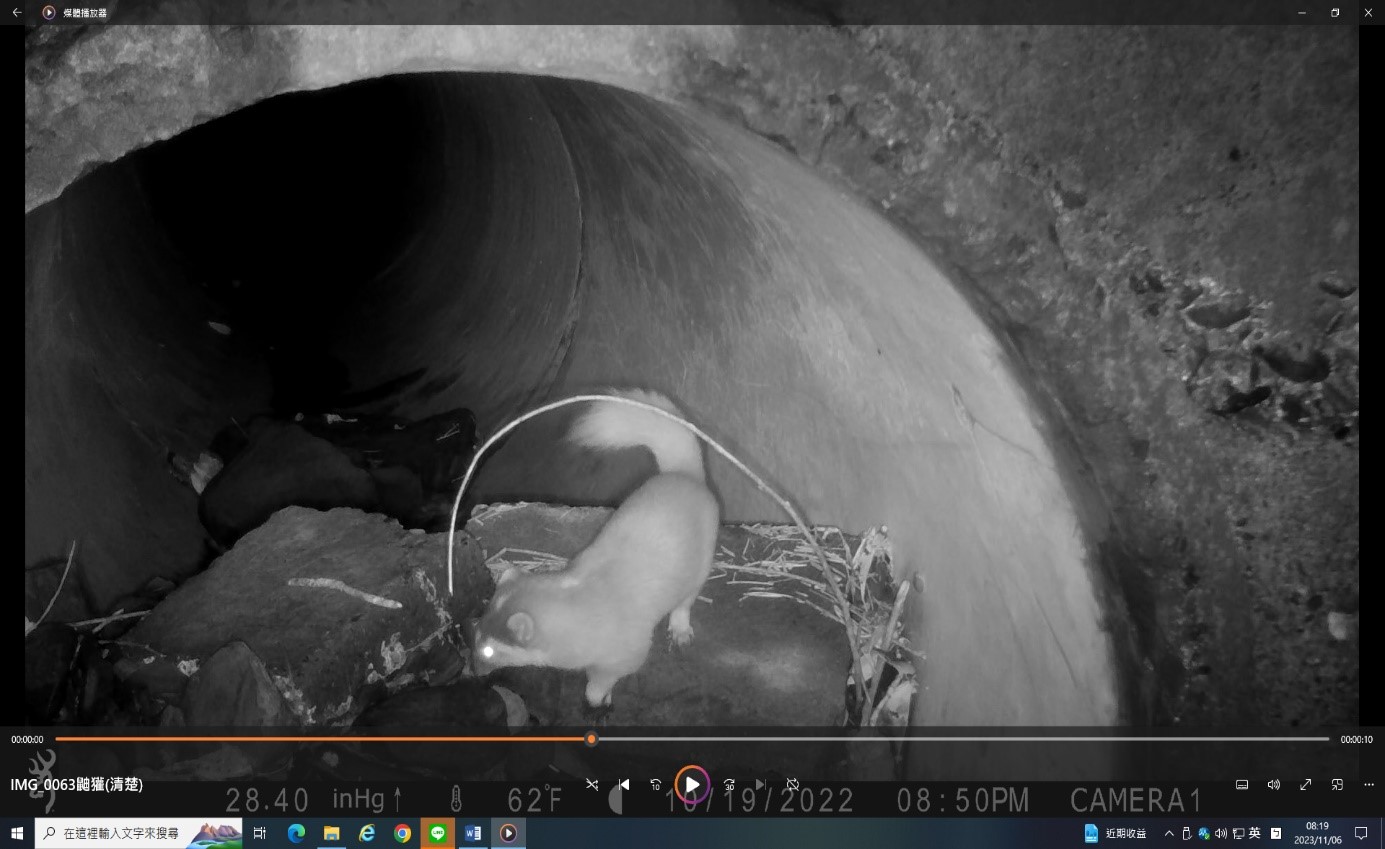Click the video seek bar handle

click(x=591, y=739)
